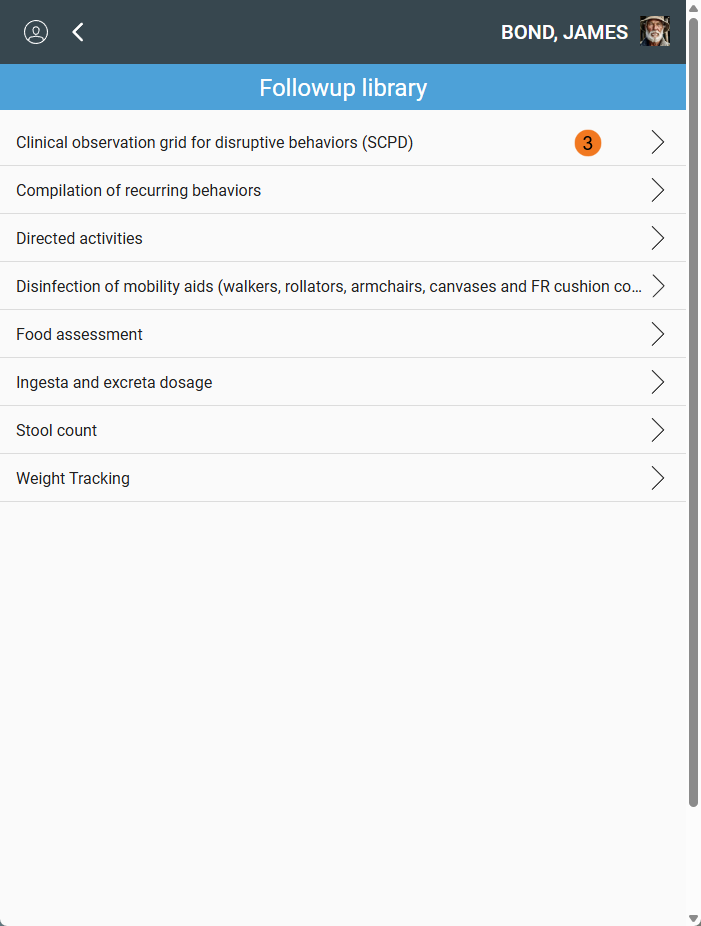
Task: Expand Clinical observation grid chevron
Action: tap(657, 142)
